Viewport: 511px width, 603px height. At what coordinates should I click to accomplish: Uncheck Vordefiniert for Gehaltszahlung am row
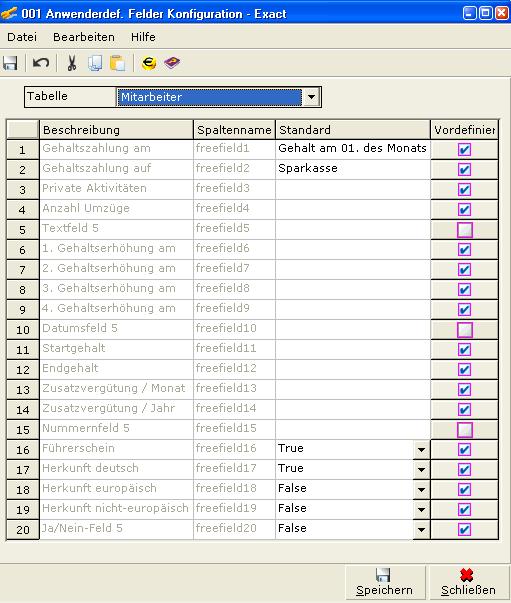[x=464, y=150]
